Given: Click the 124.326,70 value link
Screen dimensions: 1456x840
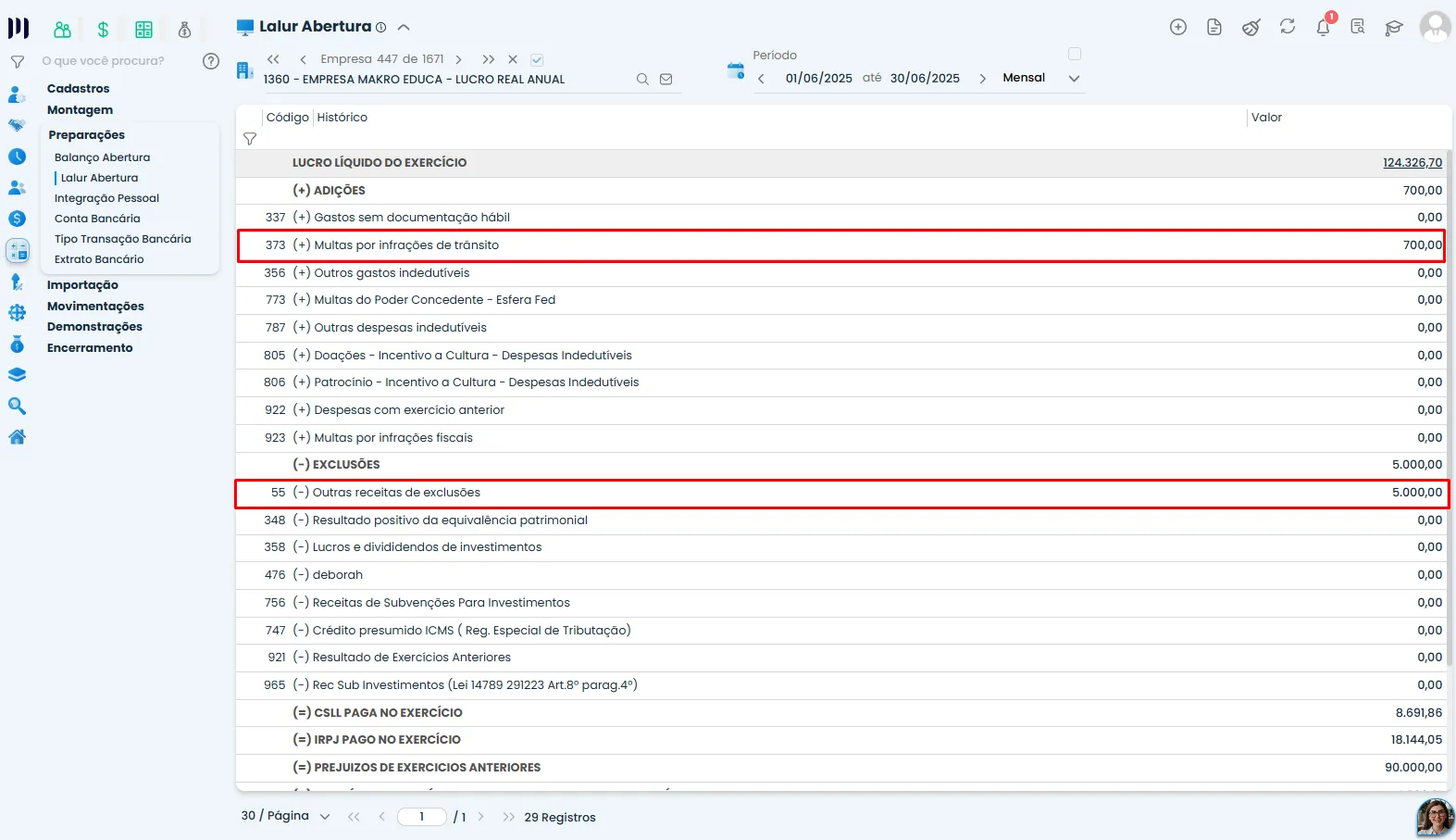Looking at the screenshot, I should click(1412, 163).
